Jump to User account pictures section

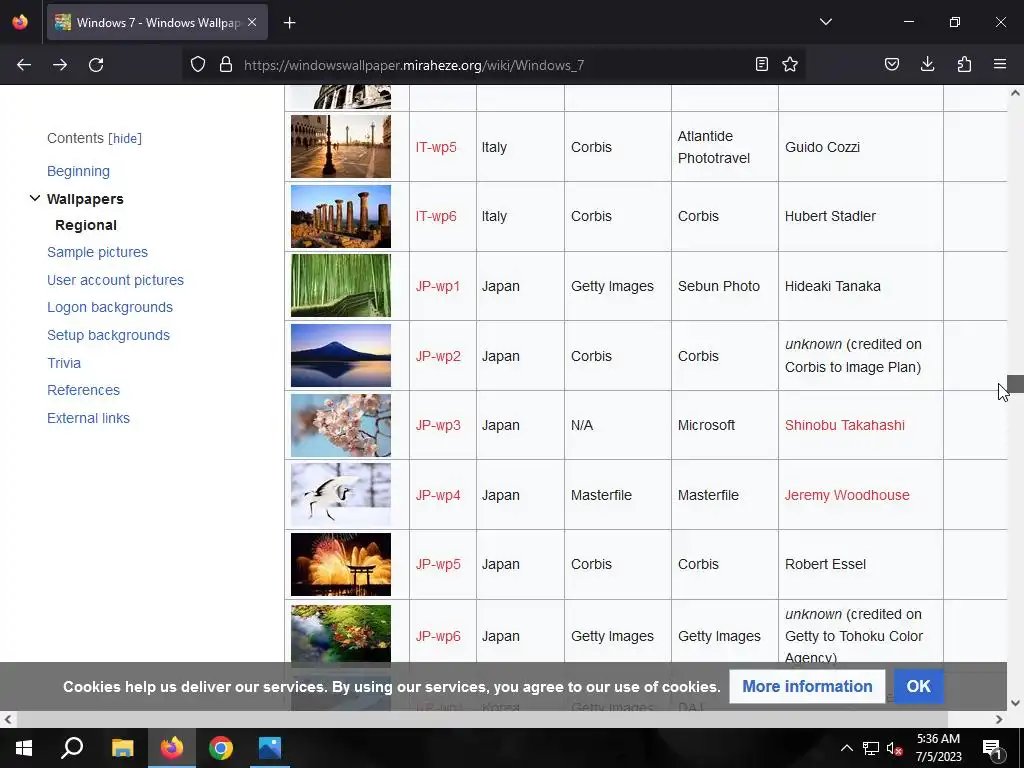116,280
